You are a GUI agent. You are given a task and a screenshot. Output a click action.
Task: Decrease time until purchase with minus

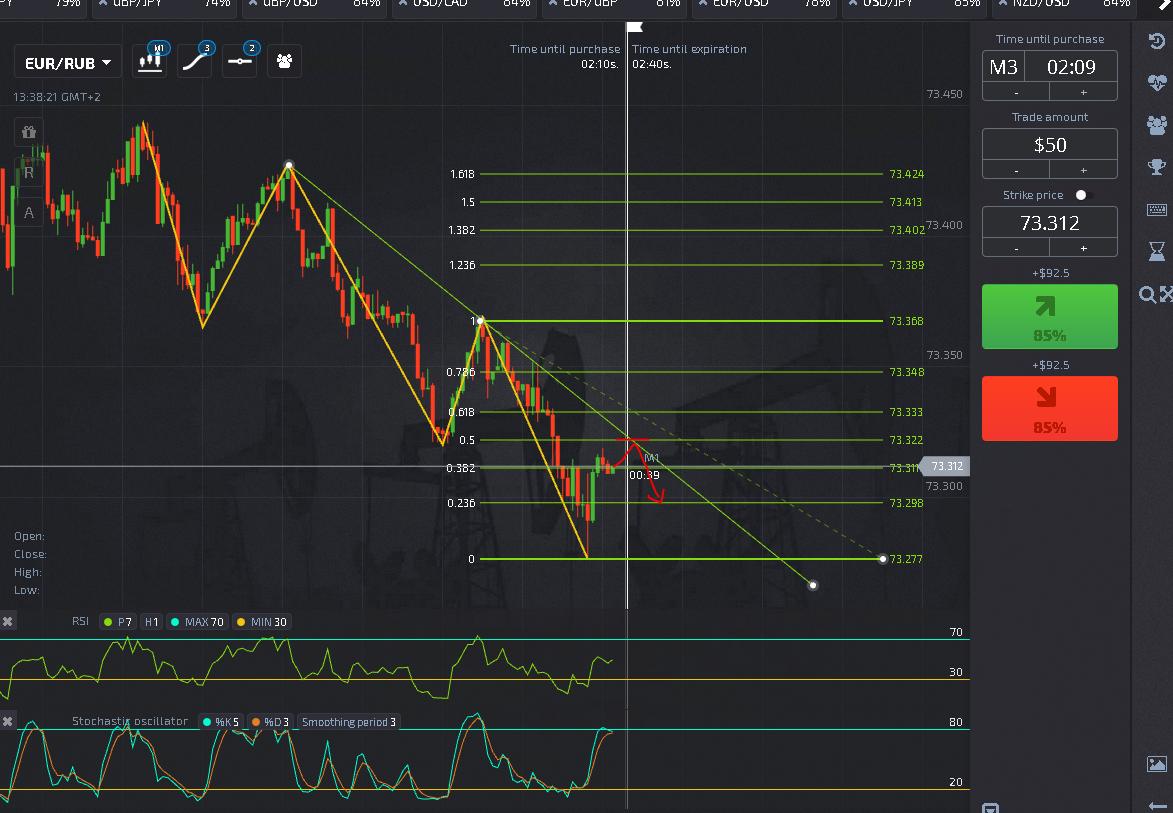click(1016, 92)
